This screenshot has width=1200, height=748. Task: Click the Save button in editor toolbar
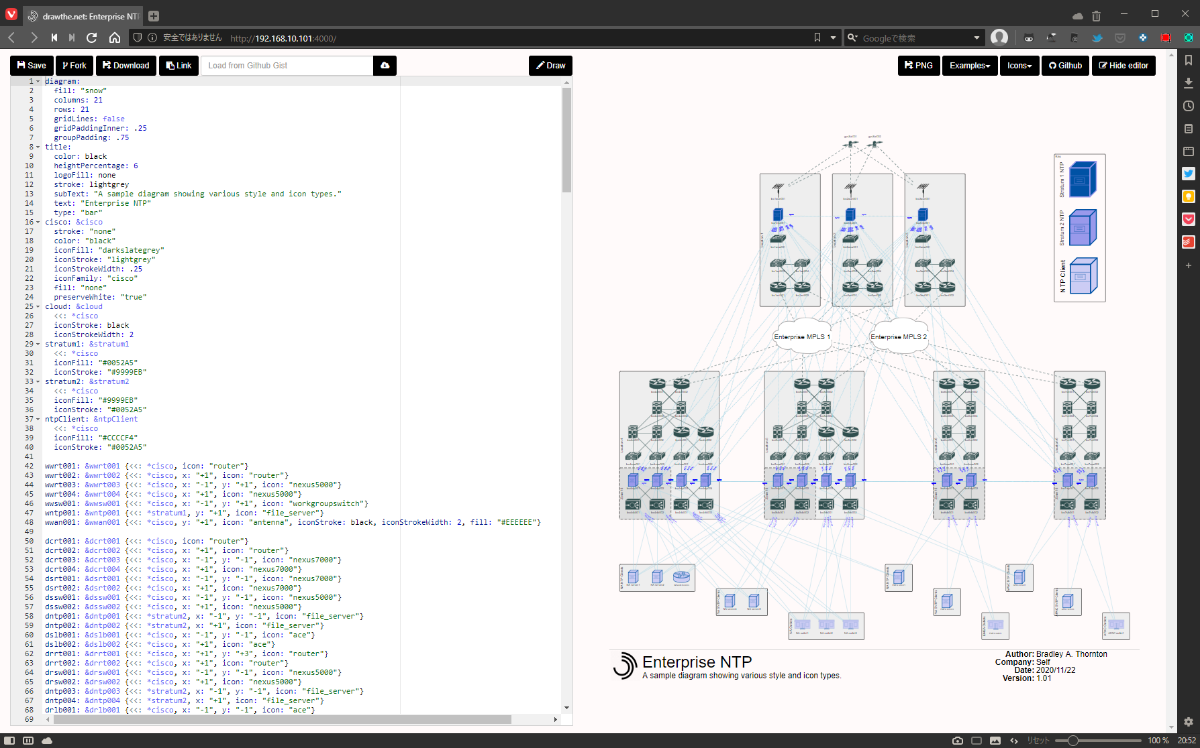[31, 65]
